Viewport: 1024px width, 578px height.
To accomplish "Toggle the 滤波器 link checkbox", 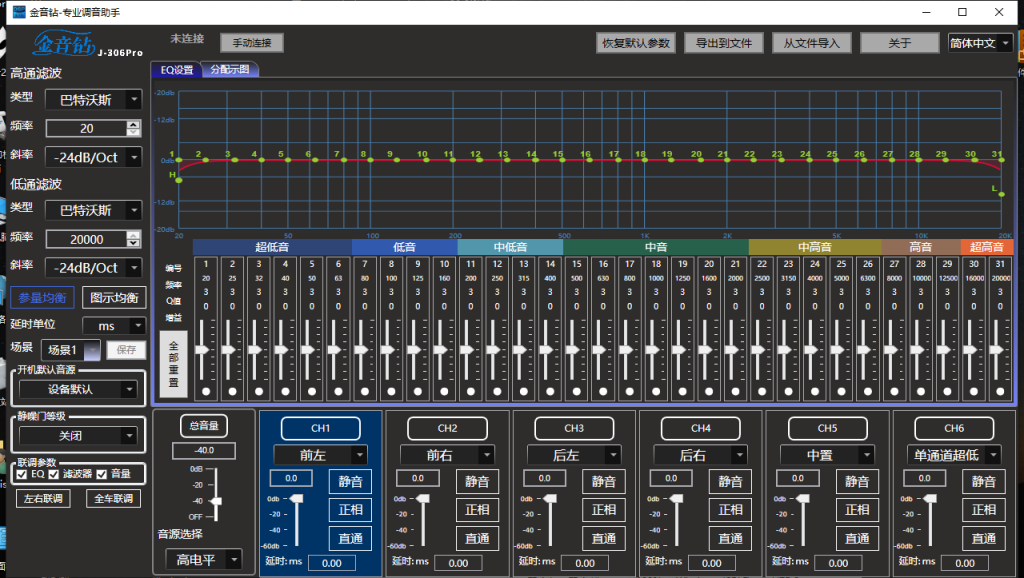I will pos(54,474).
